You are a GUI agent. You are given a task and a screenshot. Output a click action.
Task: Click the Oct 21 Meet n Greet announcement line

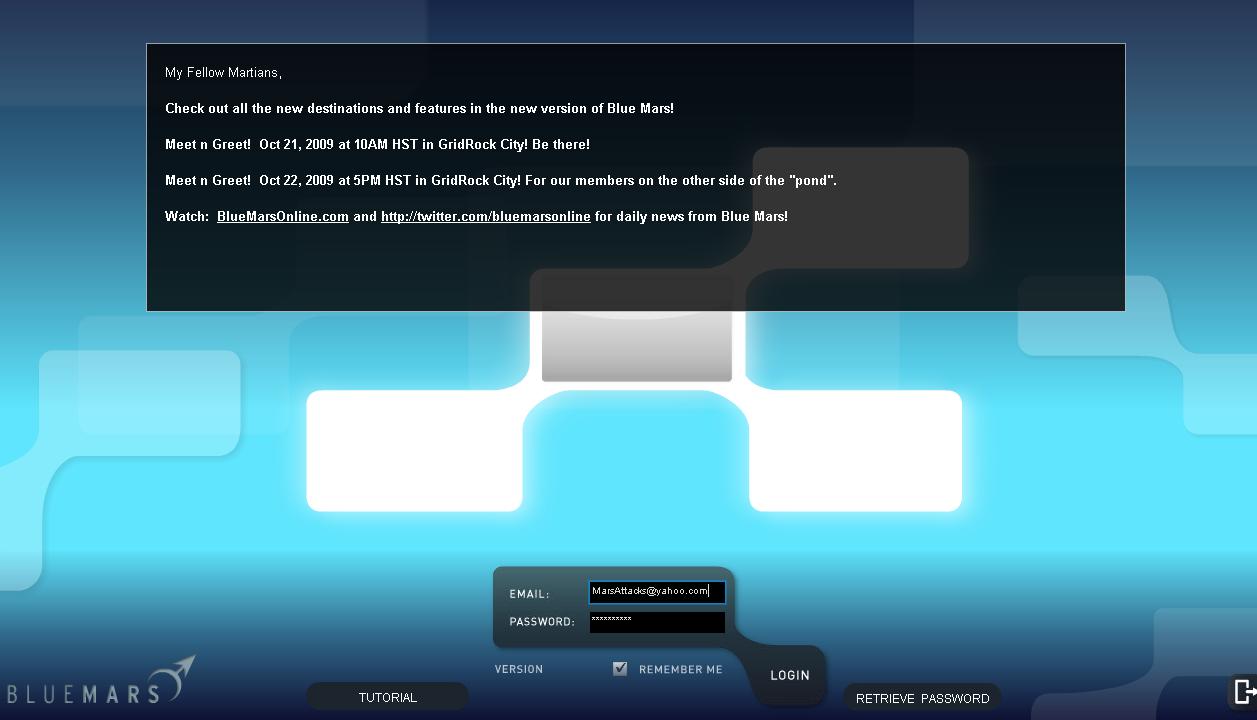click(376, 144)
